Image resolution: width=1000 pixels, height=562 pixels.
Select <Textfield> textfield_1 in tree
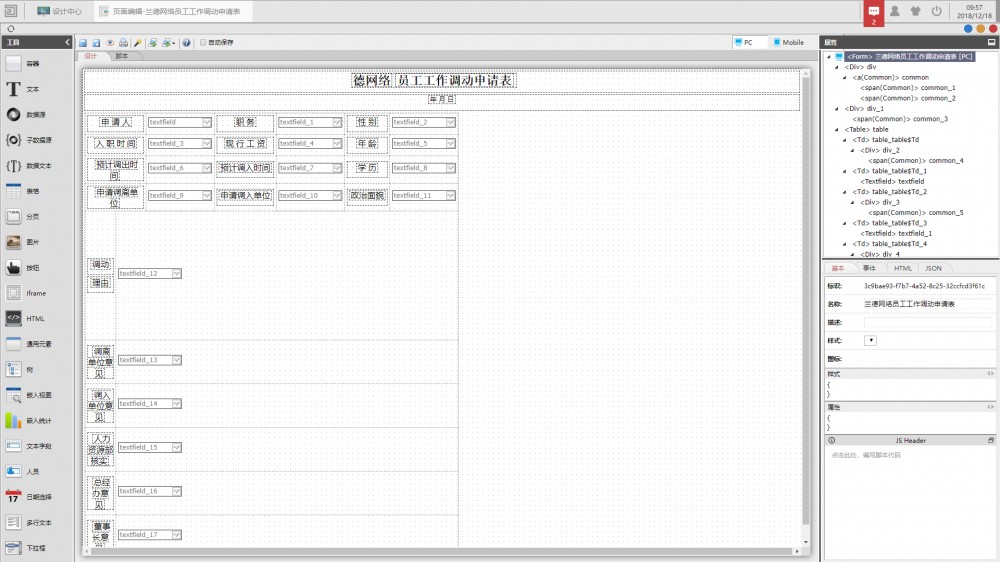pos(895,233)
